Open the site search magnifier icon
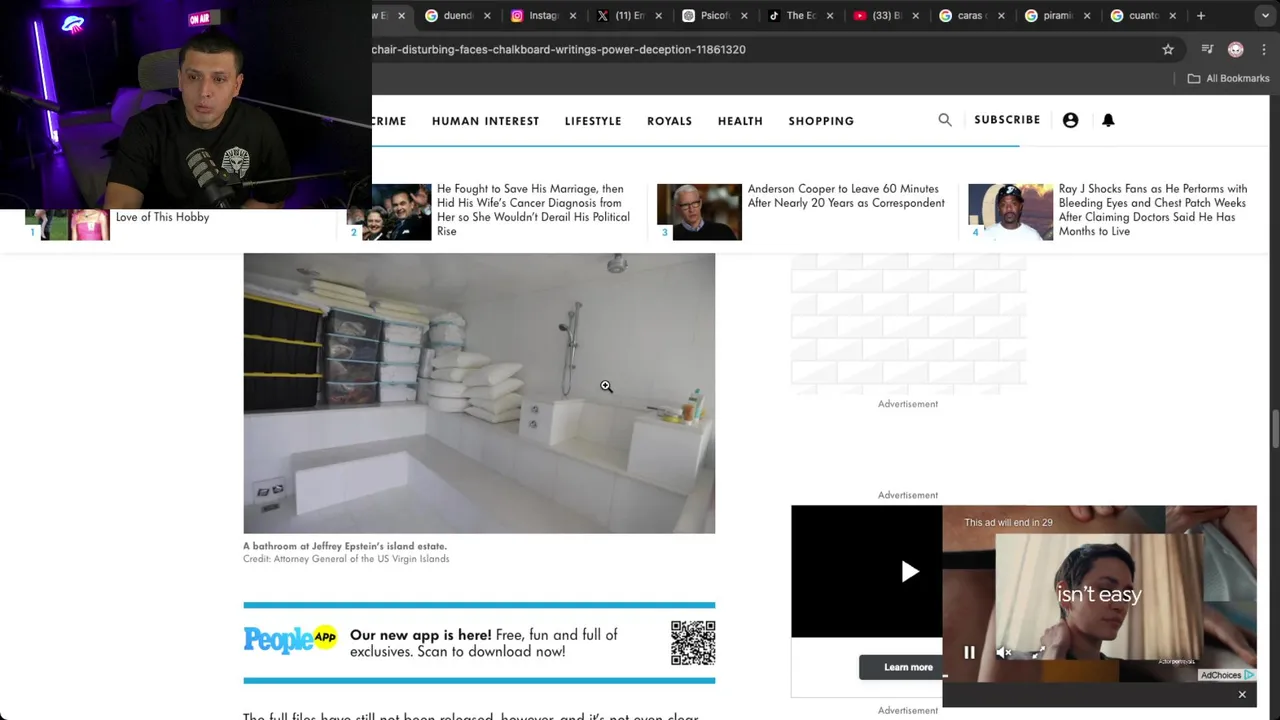The image size is (1280, 720). pos(945,120)
